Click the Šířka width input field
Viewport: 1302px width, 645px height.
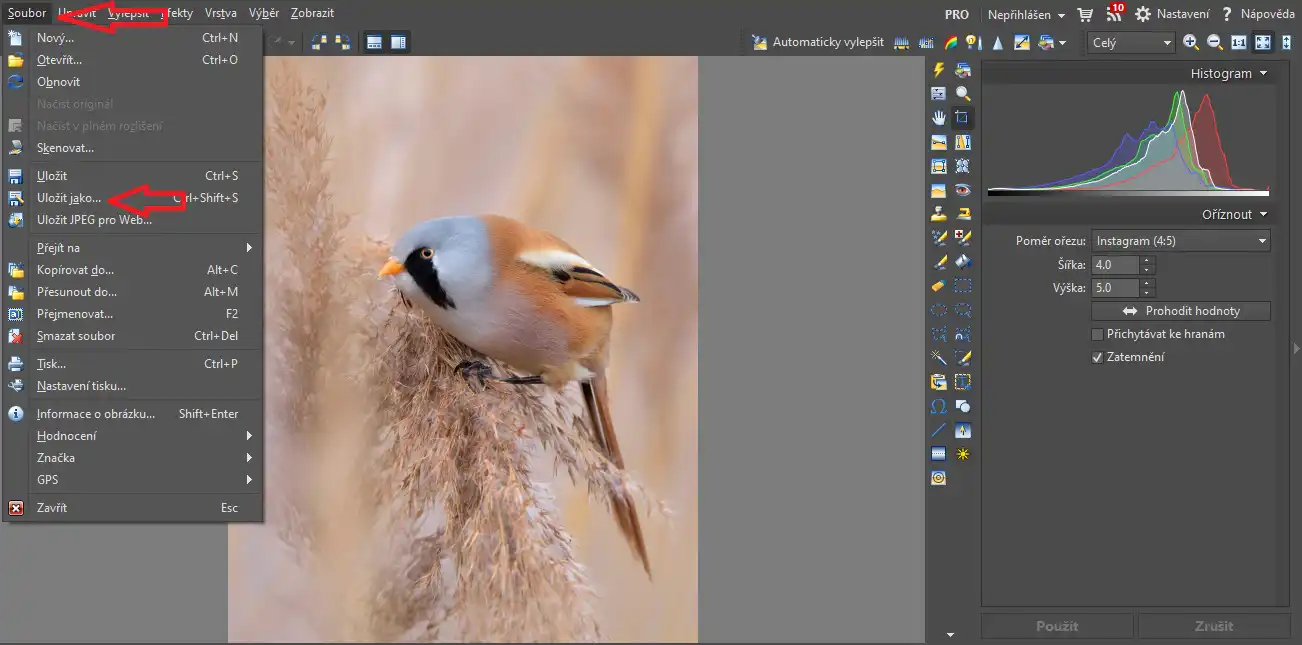click(x=1116, y=265)
